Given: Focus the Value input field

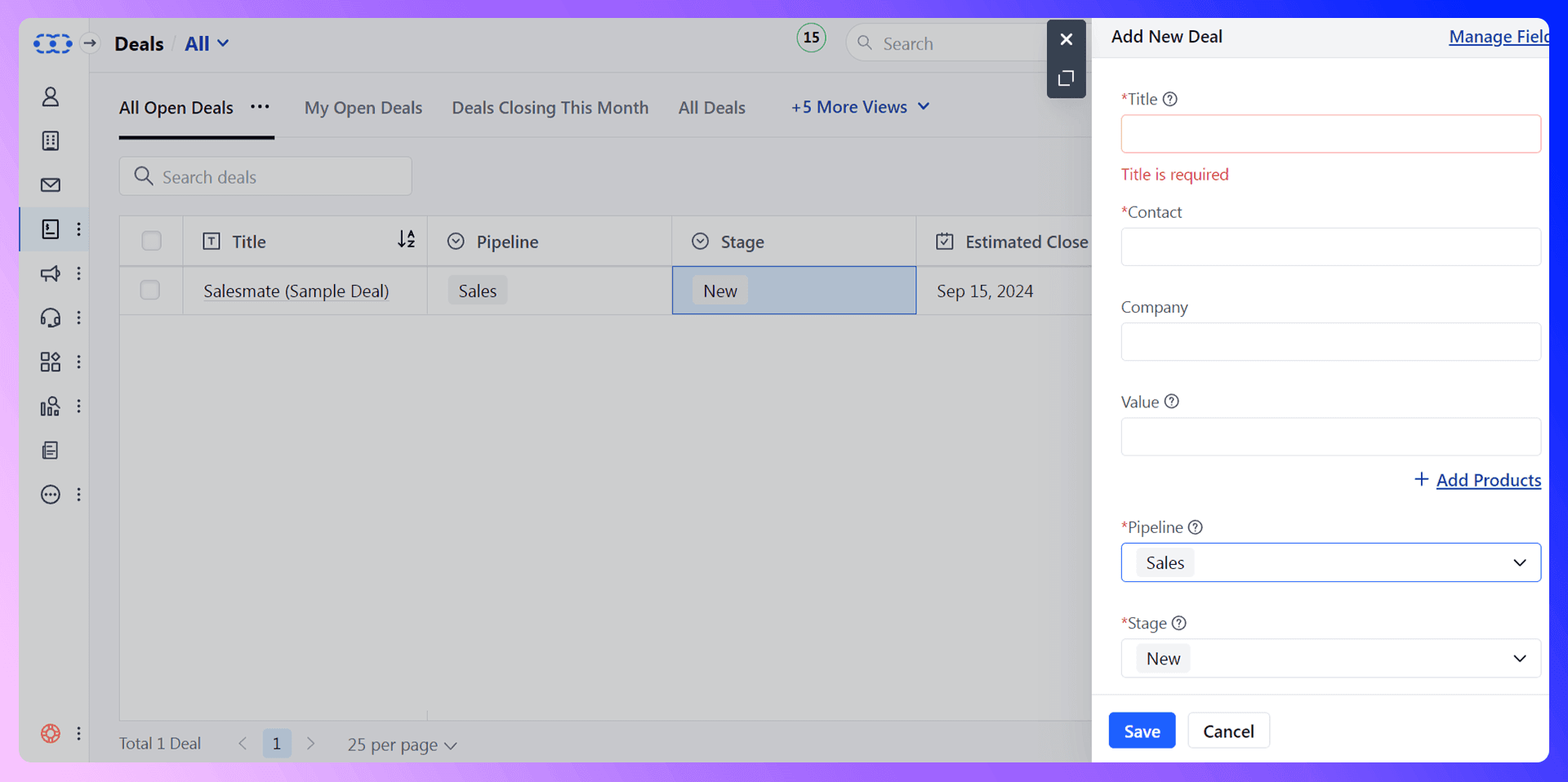Looking at the screenshot, I should coord(1330,437).
